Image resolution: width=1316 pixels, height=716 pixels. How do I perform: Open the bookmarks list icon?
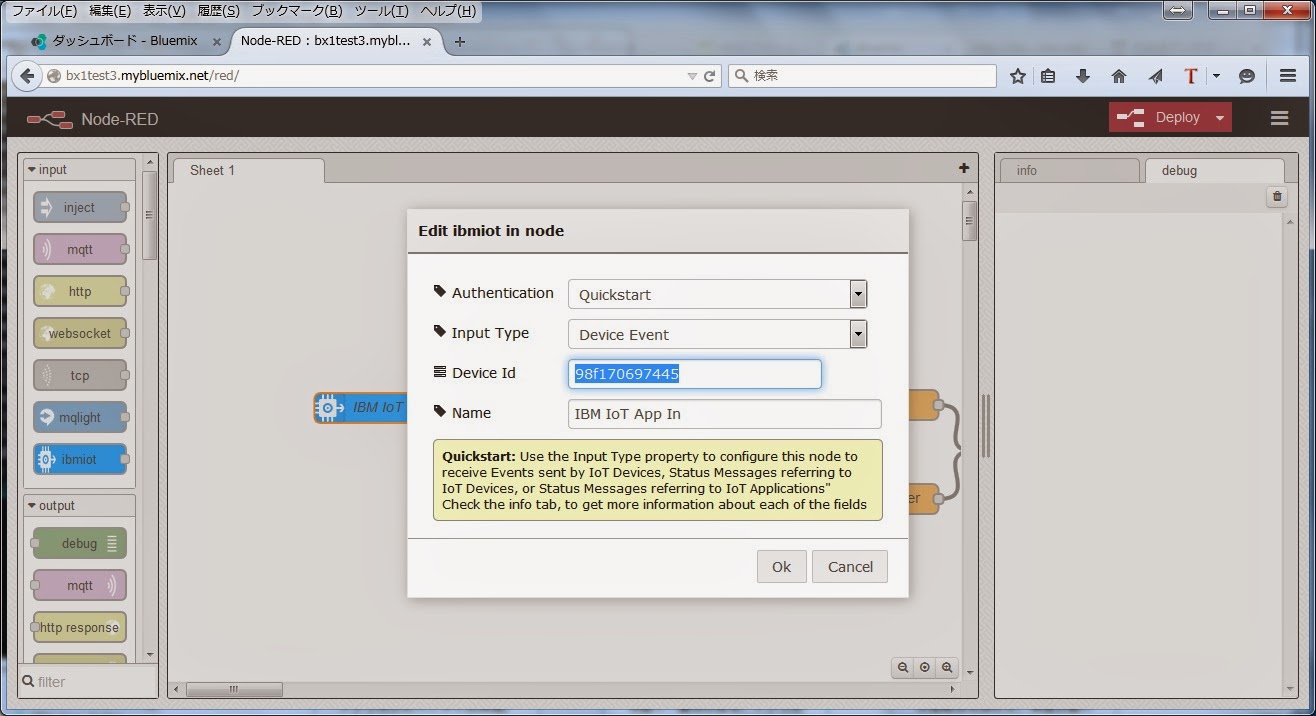pos(1048,76)
